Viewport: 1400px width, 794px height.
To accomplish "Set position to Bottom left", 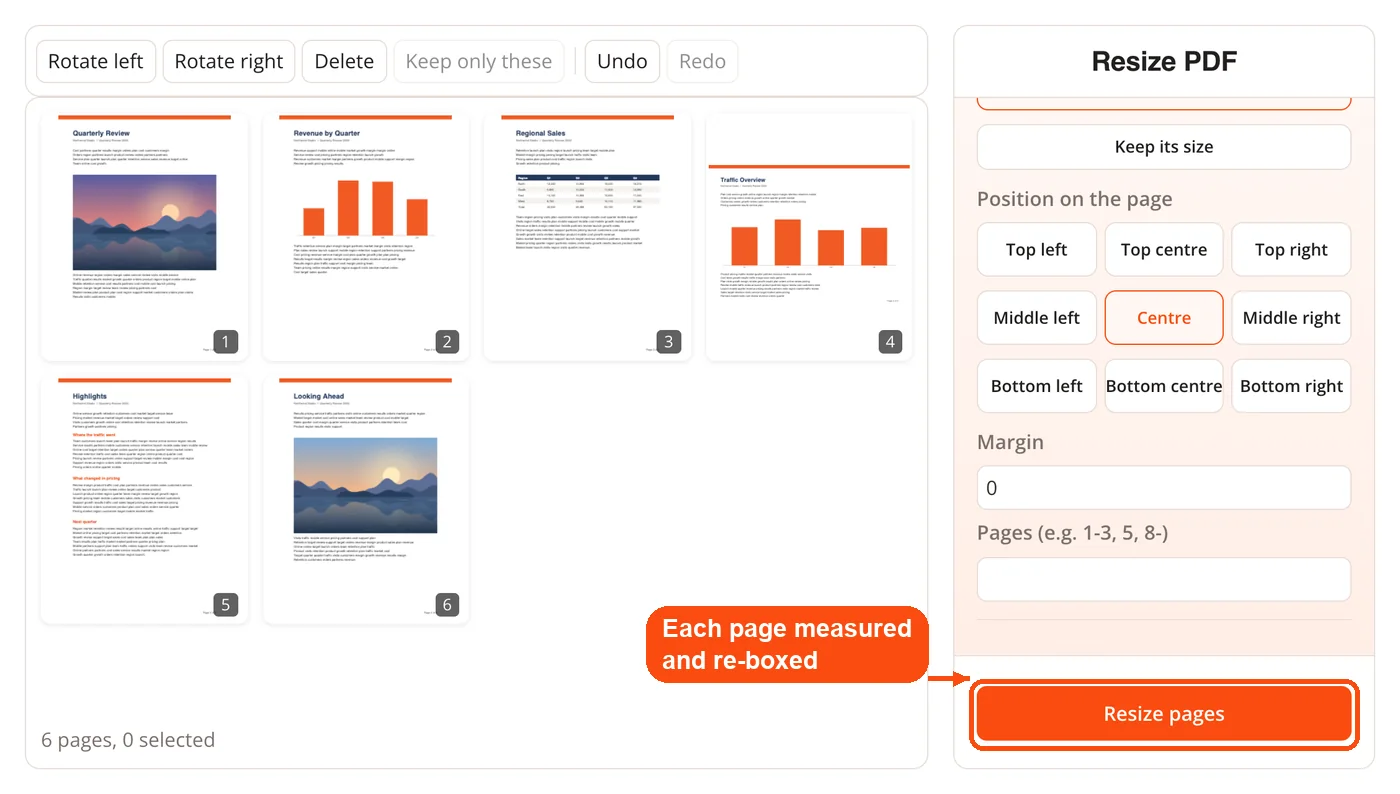I will point(1037,386).
